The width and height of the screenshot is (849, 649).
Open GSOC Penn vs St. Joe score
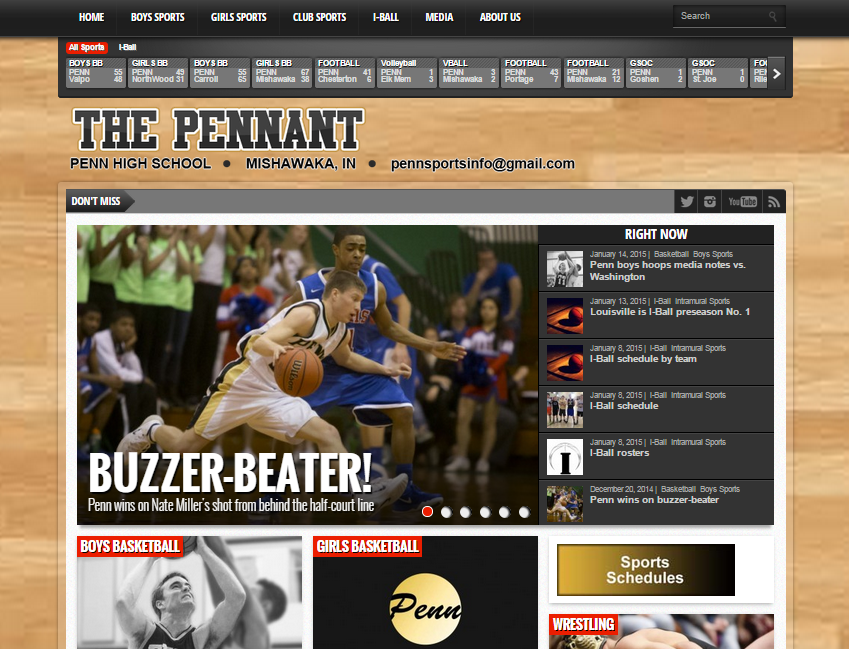click(718, 73)
